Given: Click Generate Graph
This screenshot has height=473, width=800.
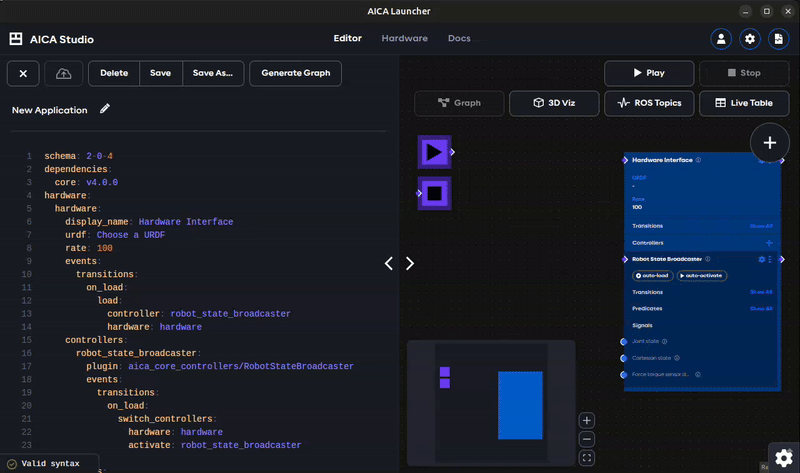Looking at the screenshot, I should [x=295, y=73].
